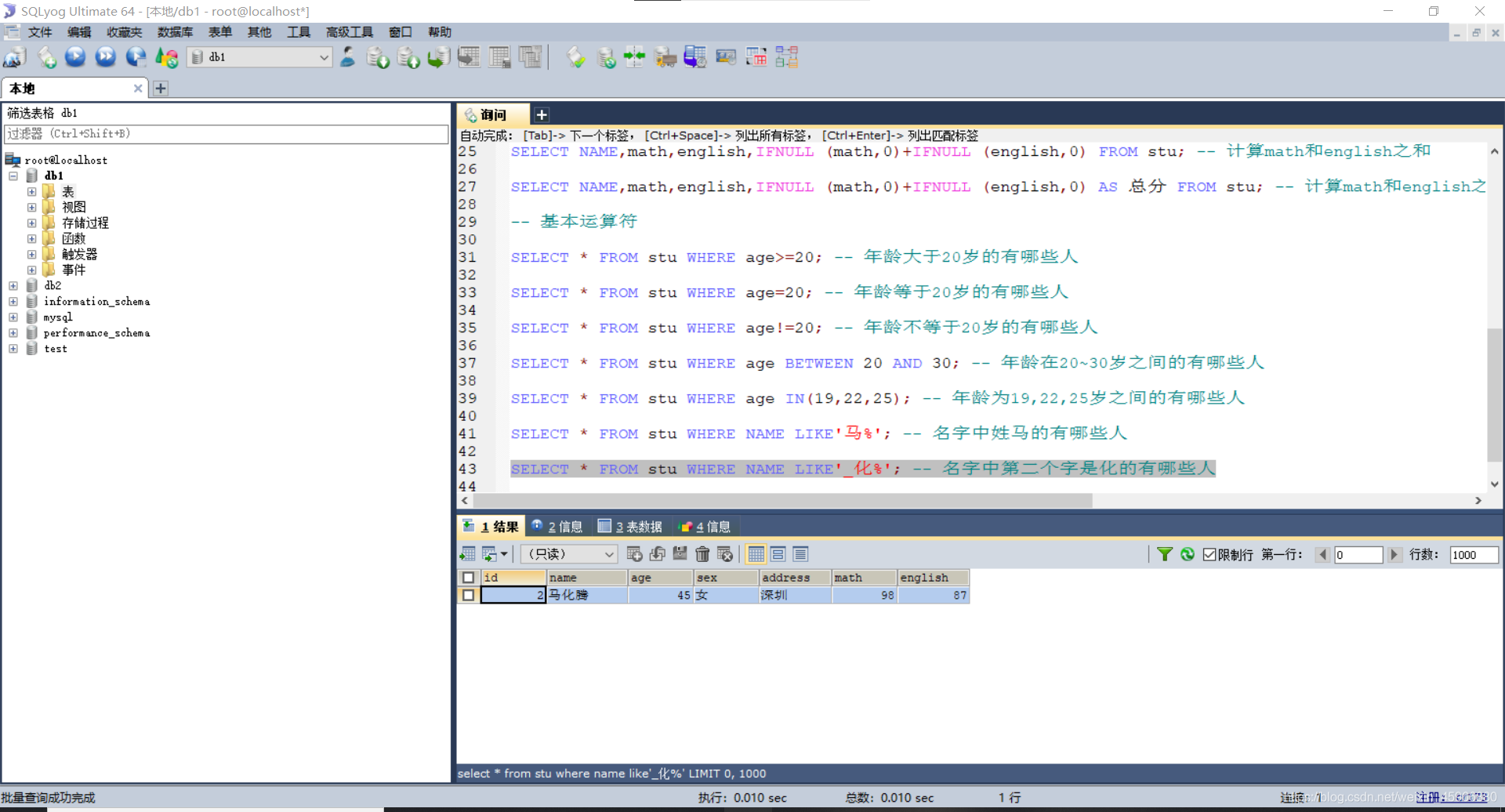Expand the information_schema node
Viewport: 1505px width, 812px height.
pyautogui.click(x=13, y=302)
